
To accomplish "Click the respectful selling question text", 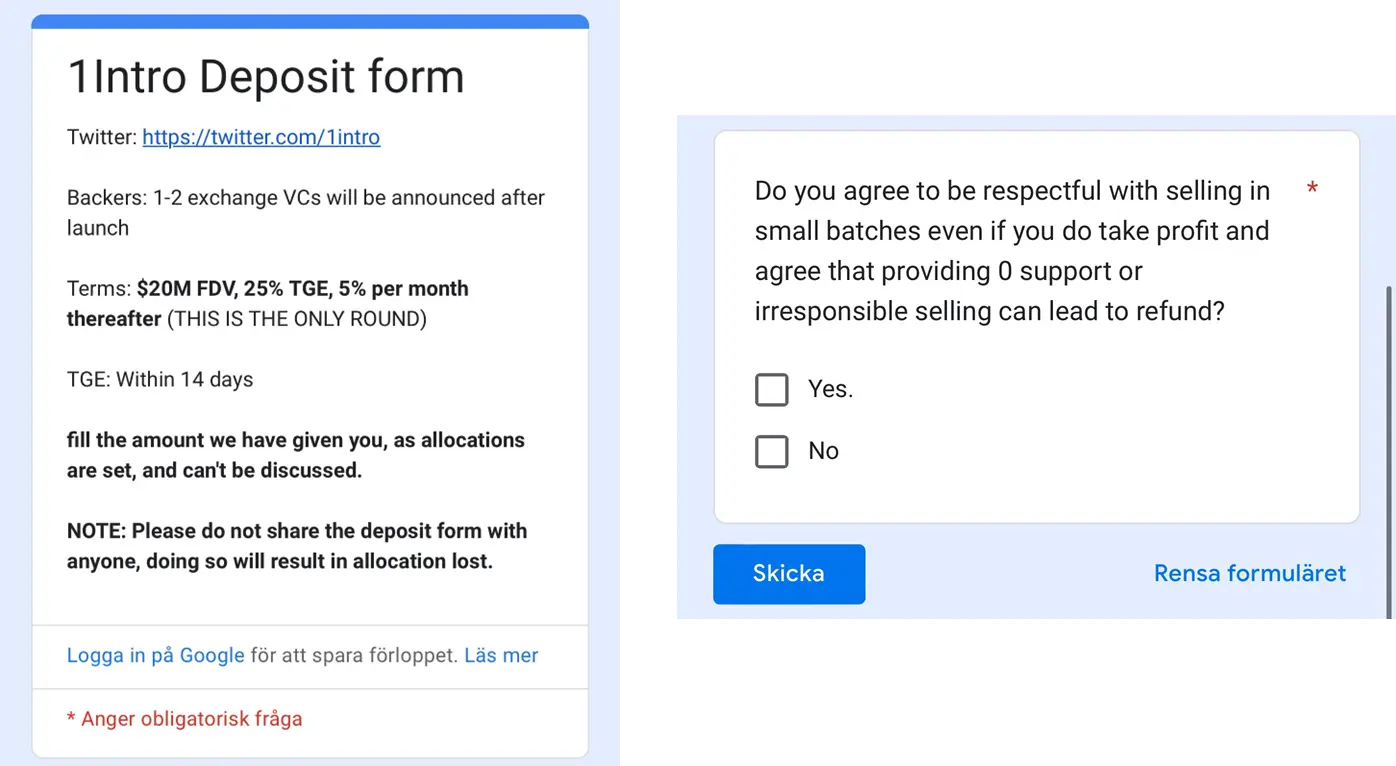I will pyautogui.click(x=1010, y=251).
